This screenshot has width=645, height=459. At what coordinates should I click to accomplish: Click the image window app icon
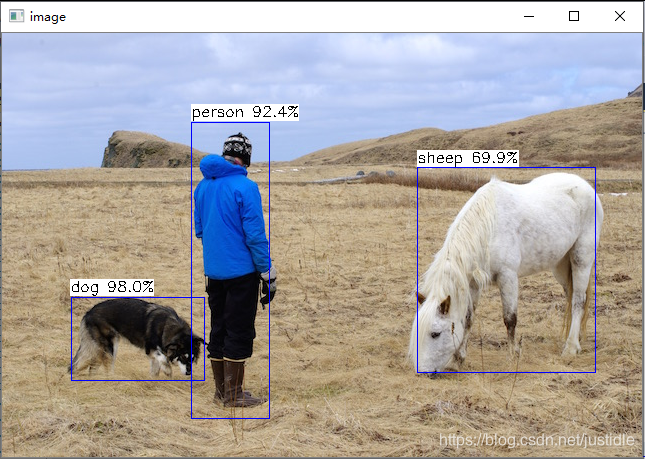[16, 16]
